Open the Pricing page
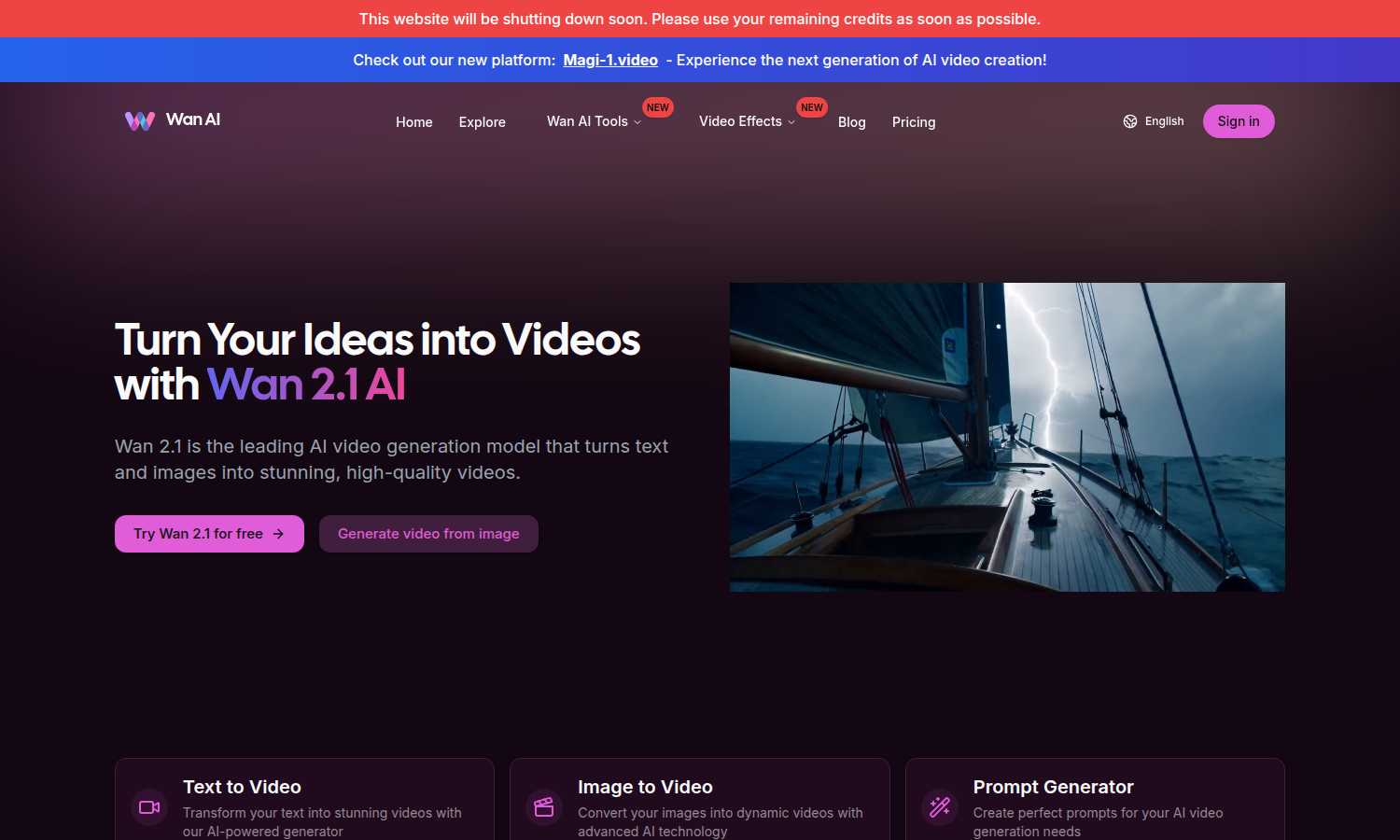 point(914,122)
